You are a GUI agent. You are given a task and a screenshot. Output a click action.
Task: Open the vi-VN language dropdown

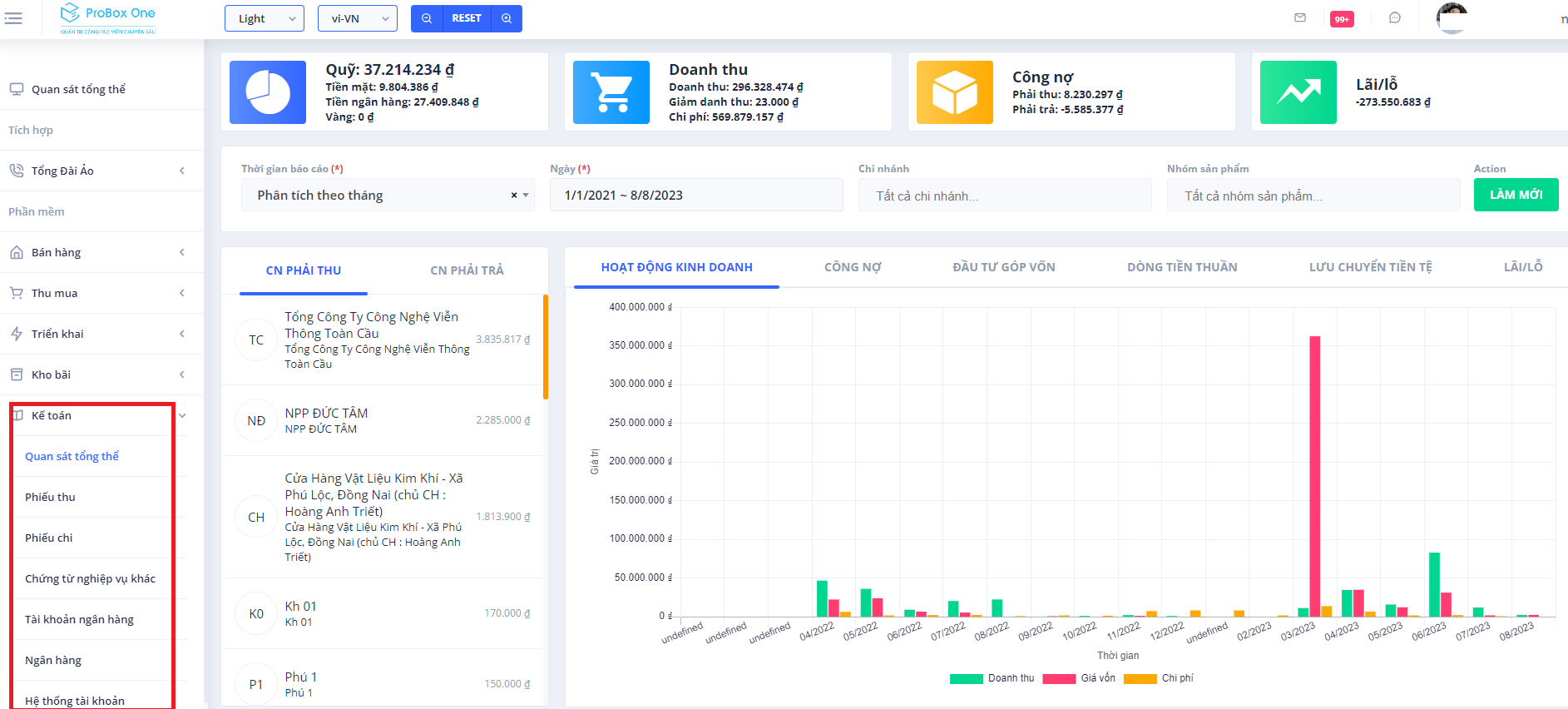click(358, 18)
